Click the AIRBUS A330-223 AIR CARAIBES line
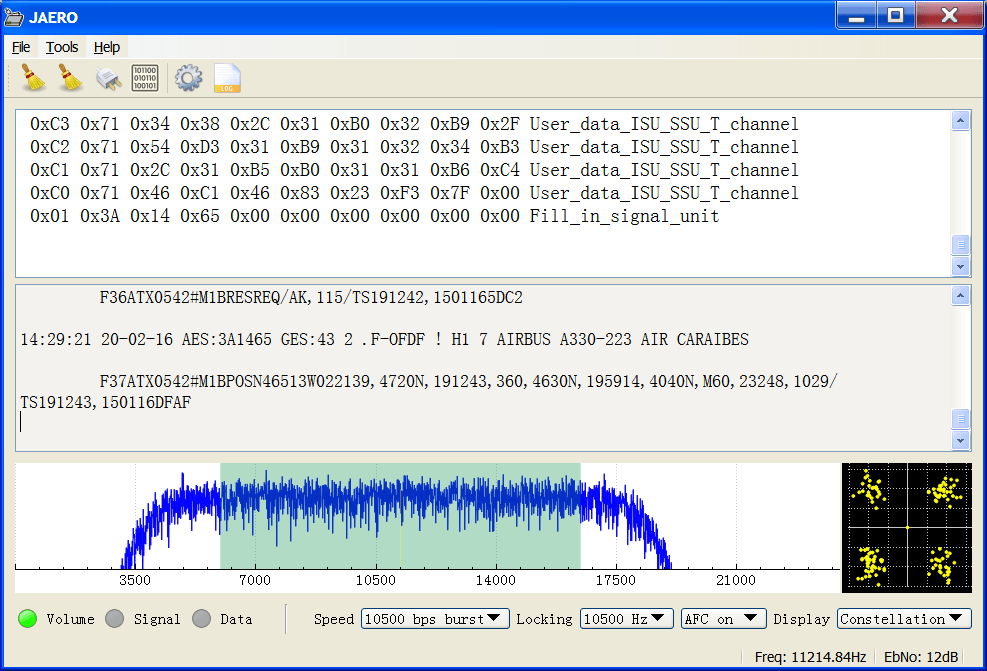The image size is (987, 671). [385, 340]
